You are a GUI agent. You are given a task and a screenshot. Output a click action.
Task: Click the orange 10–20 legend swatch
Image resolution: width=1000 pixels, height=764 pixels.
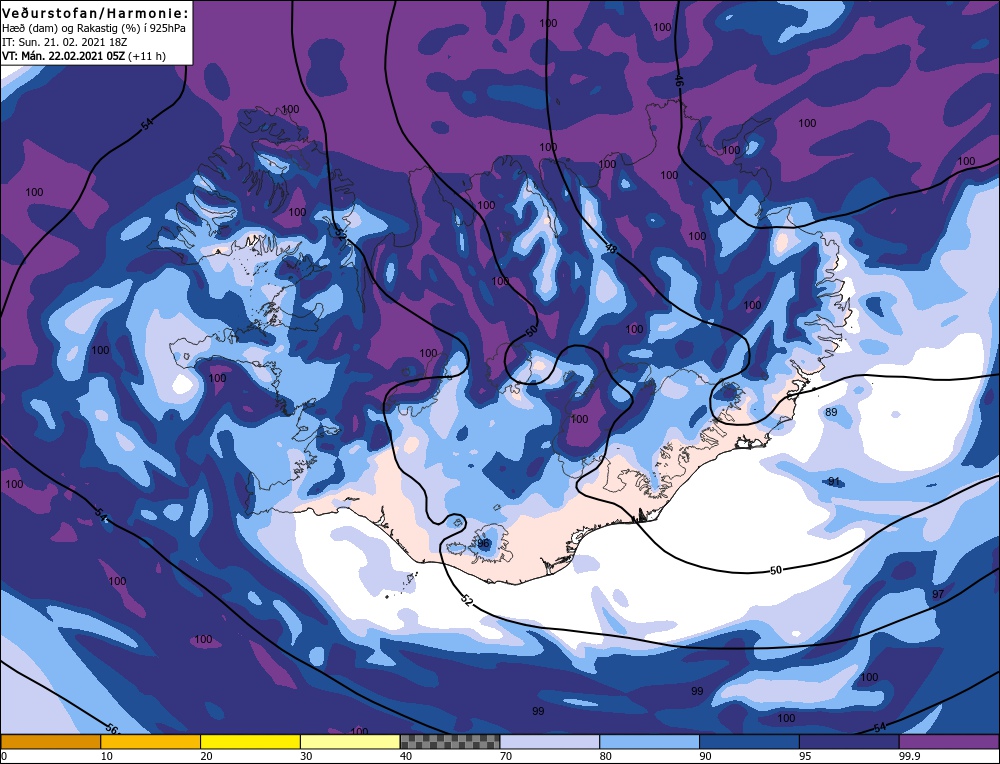[x=151, y=741]
